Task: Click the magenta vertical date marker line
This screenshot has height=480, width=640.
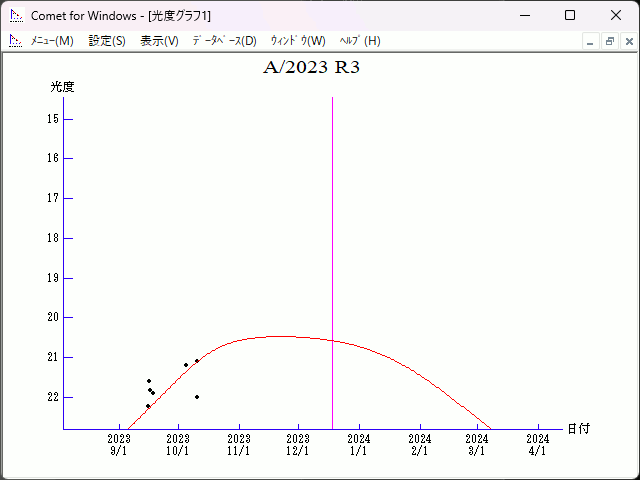Action: point(332,250)
